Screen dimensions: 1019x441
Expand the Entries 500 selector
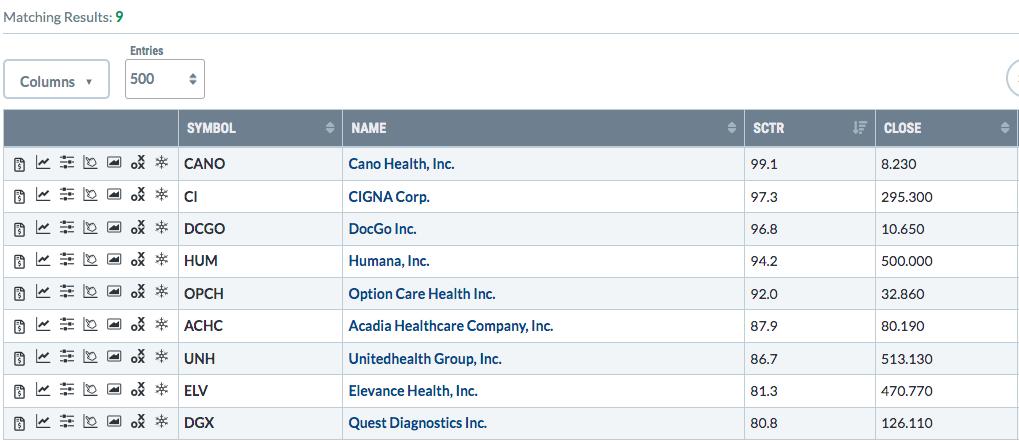tap(164, 78)
